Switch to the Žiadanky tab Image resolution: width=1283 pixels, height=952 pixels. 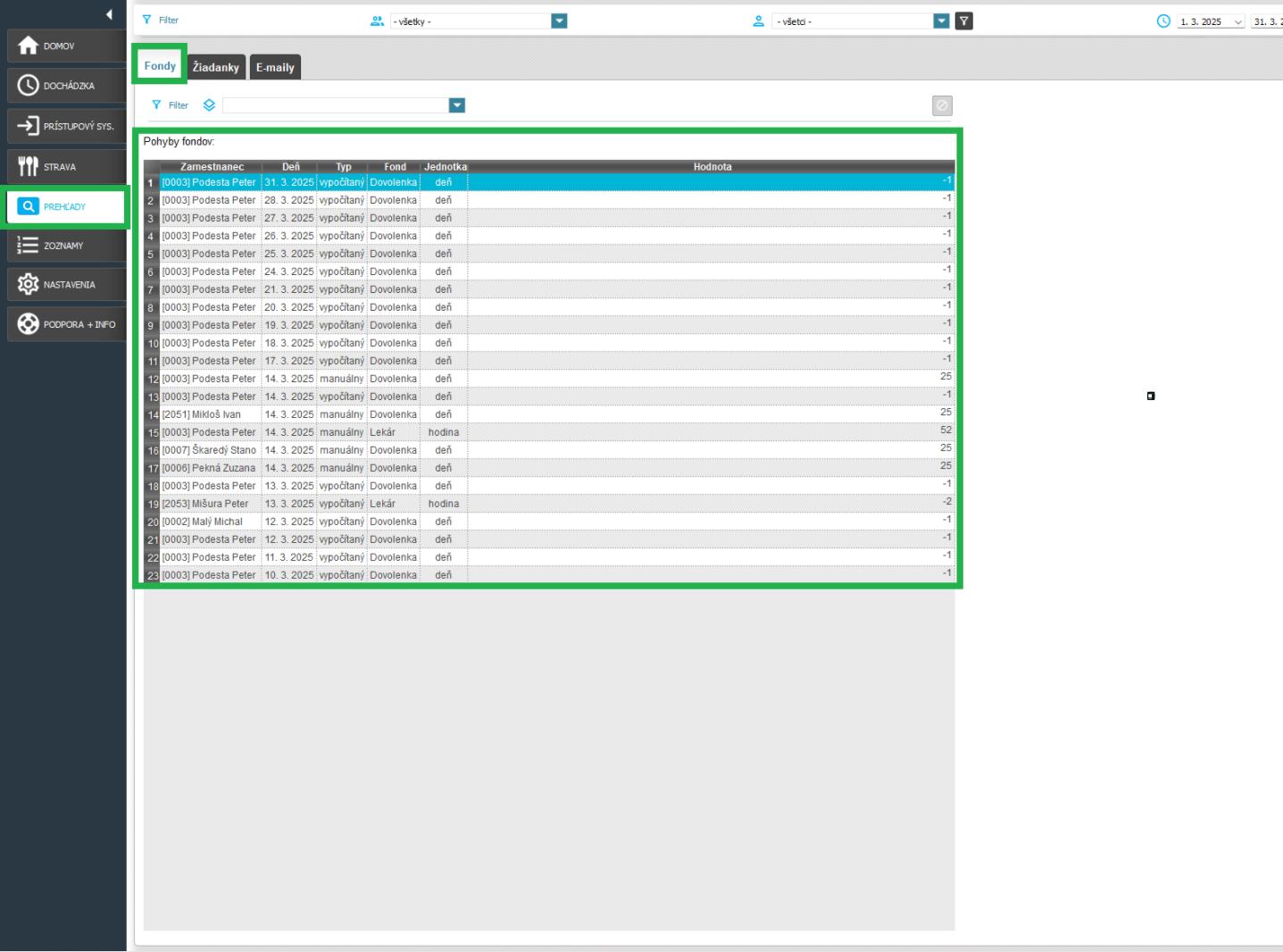216,67
